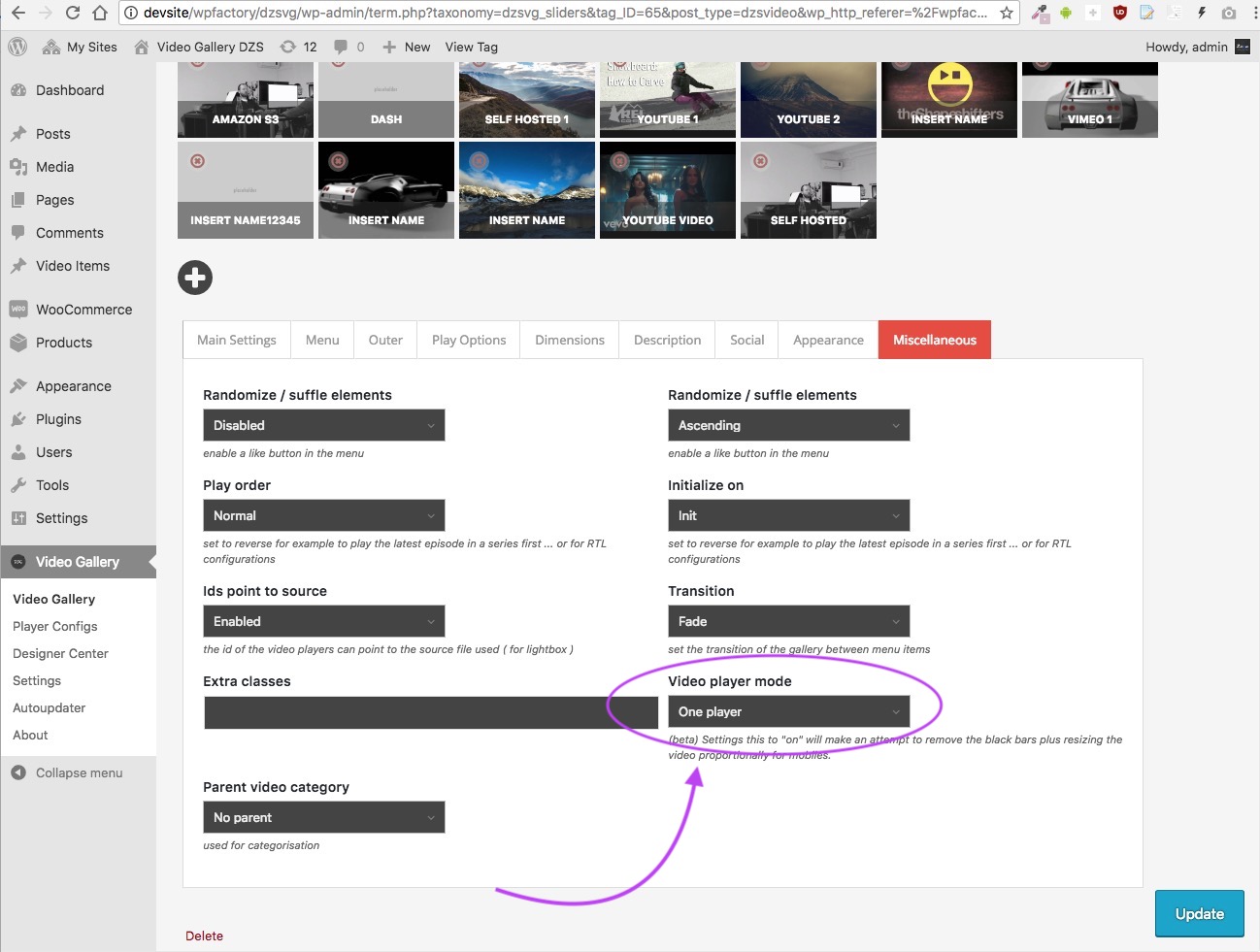Screen dimensions: 1260x952
Task: Open the Video player mode dropdown
Action: click(789, 711)
